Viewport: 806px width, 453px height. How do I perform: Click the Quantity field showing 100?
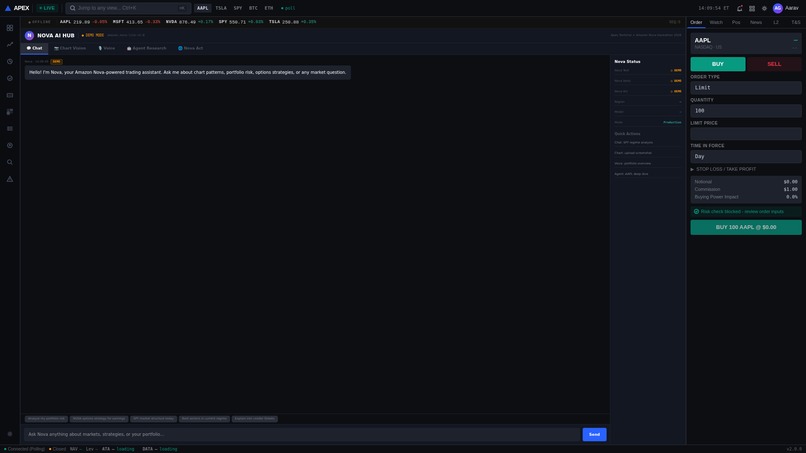pyautogui.click(x=746, y=111)
